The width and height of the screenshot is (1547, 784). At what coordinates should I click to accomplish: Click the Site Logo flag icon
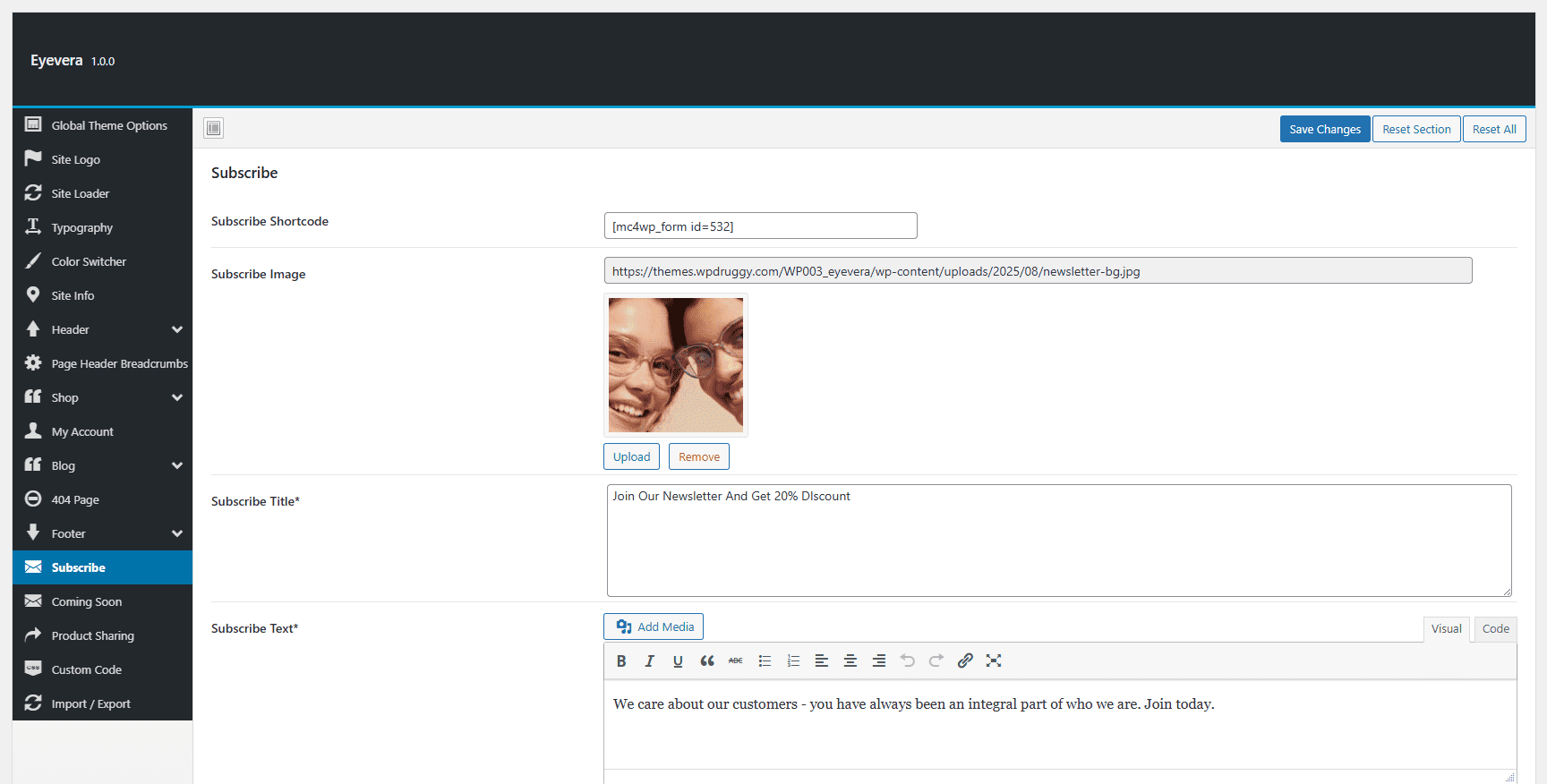click(33, 158)
